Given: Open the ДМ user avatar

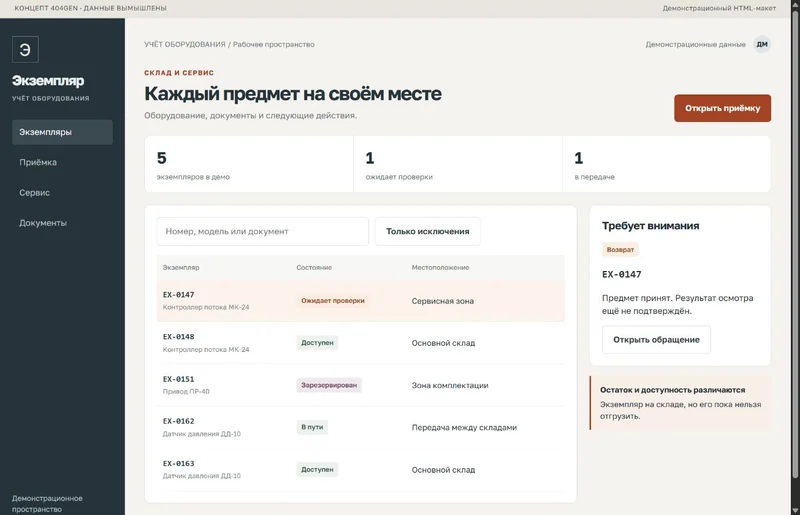Looking at the screenshot, I should coord(762,44).
